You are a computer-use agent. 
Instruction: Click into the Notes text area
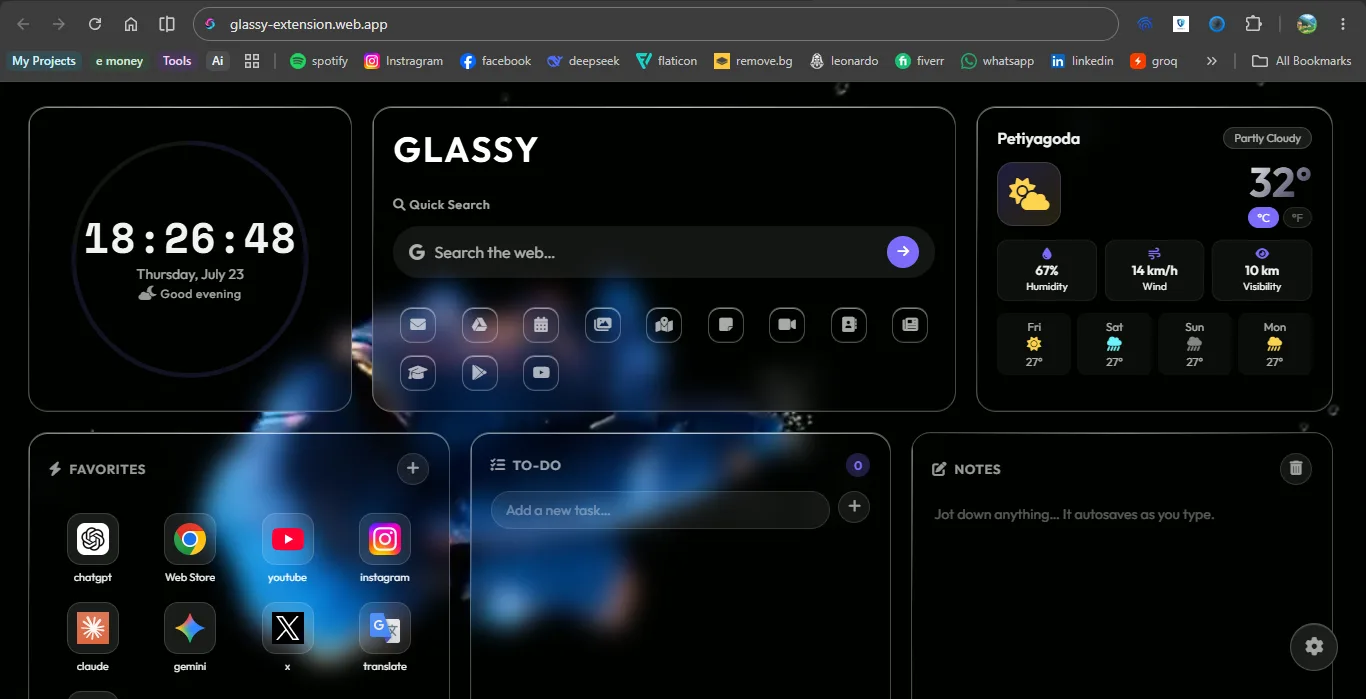[1122, 600]
